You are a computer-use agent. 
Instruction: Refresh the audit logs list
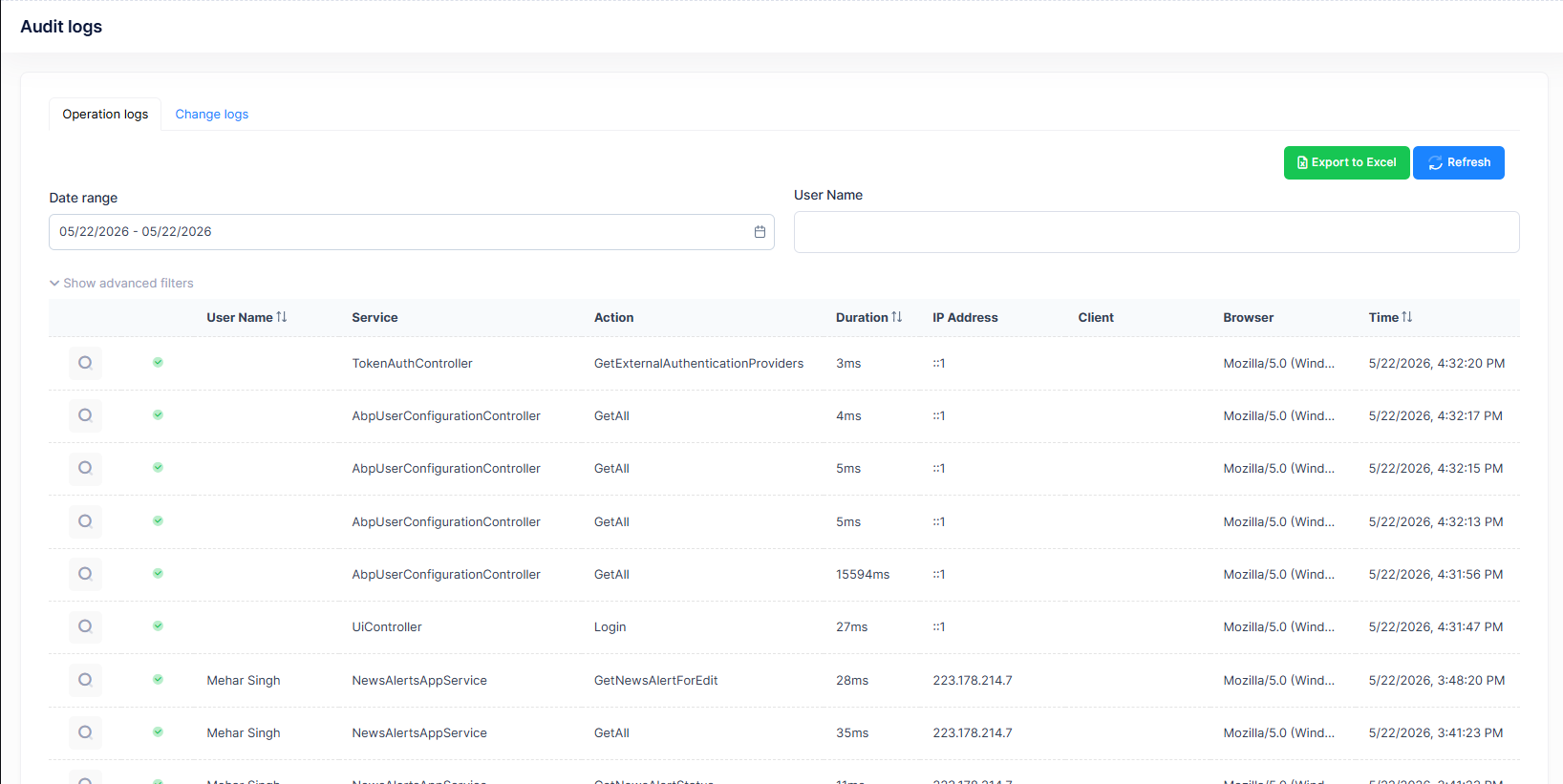coord(1459,162)
